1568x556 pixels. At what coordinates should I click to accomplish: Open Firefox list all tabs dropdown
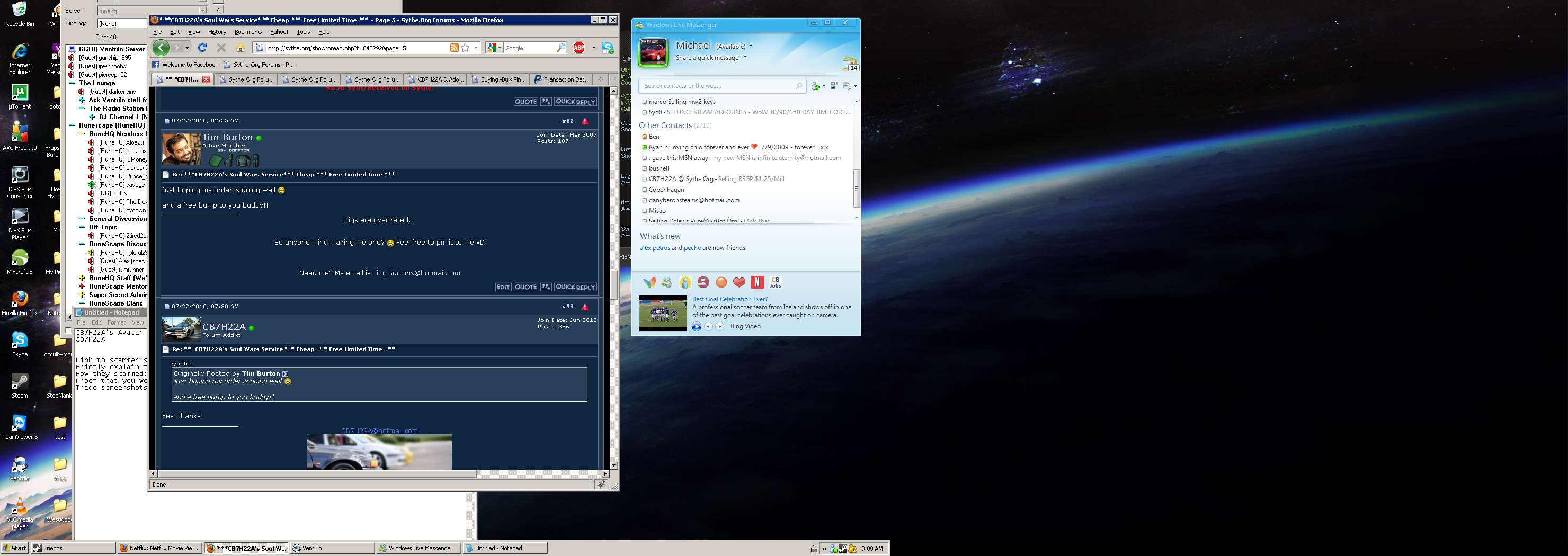pos(613,79)
